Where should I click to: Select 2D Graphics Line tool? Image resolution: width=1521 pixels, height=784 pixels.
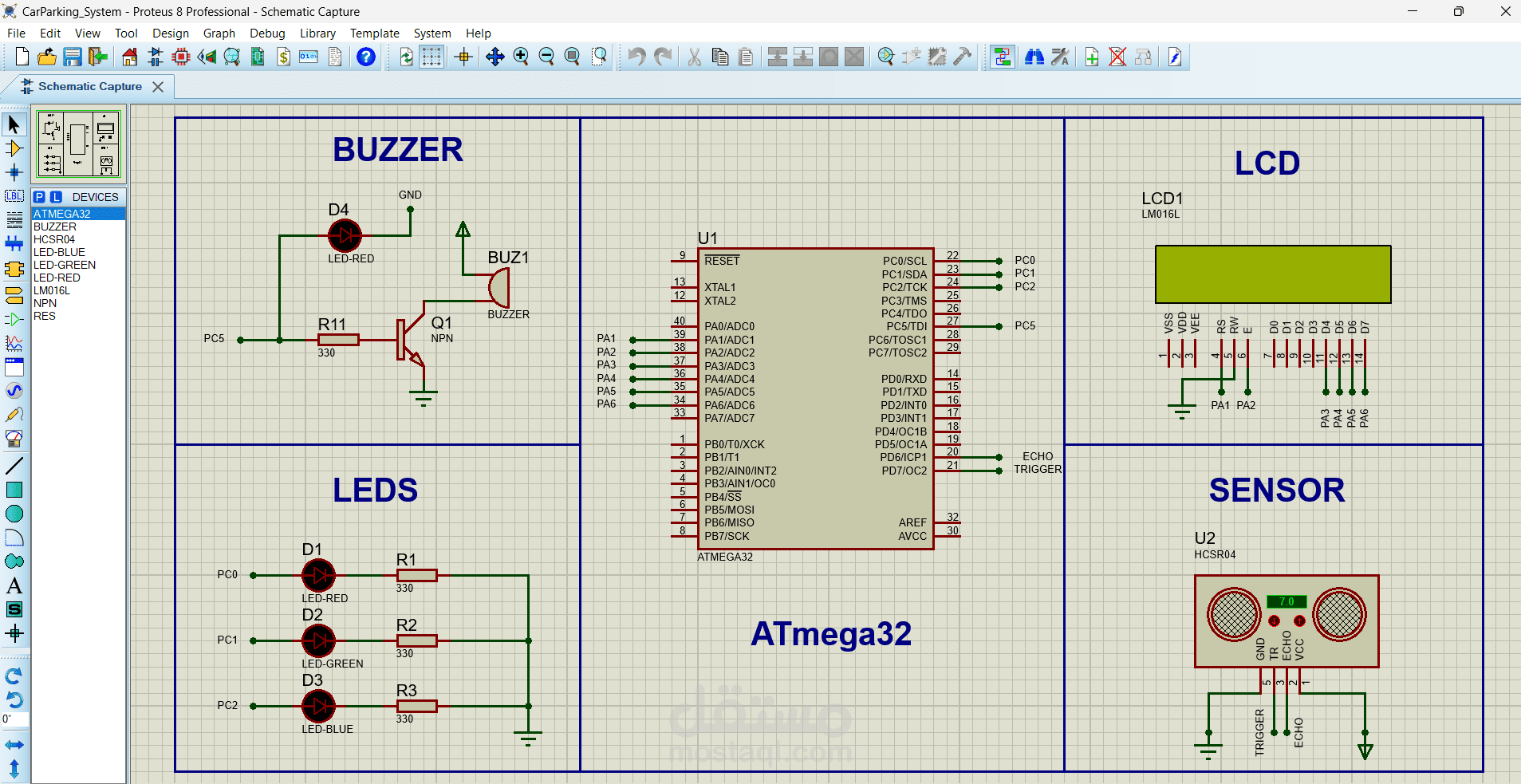point(14,466)
